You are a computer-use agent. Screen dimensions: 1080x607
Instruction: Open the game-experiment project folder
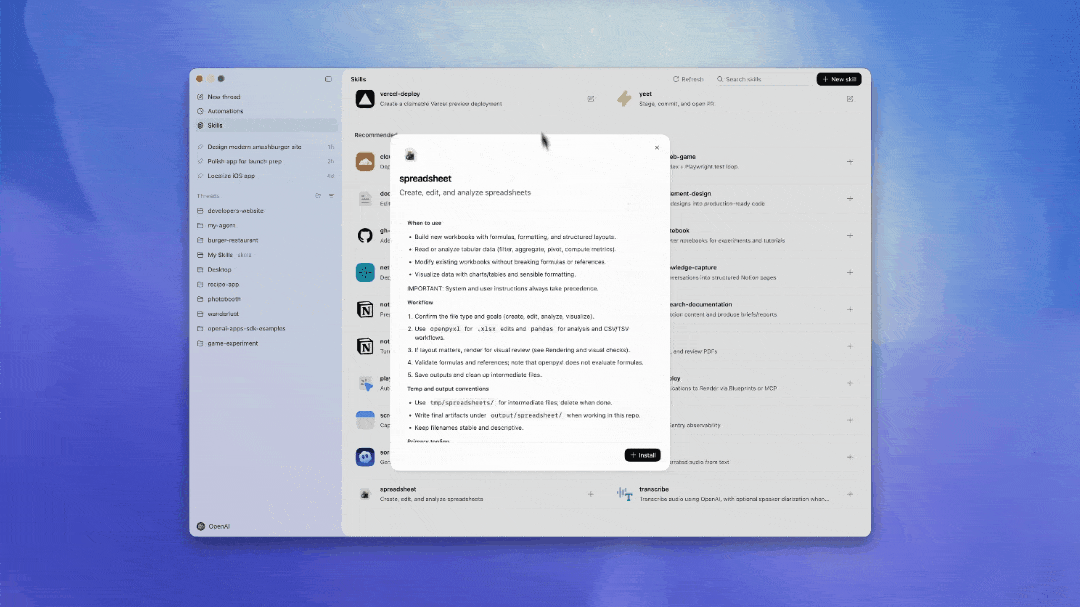[x=266, y=343]
